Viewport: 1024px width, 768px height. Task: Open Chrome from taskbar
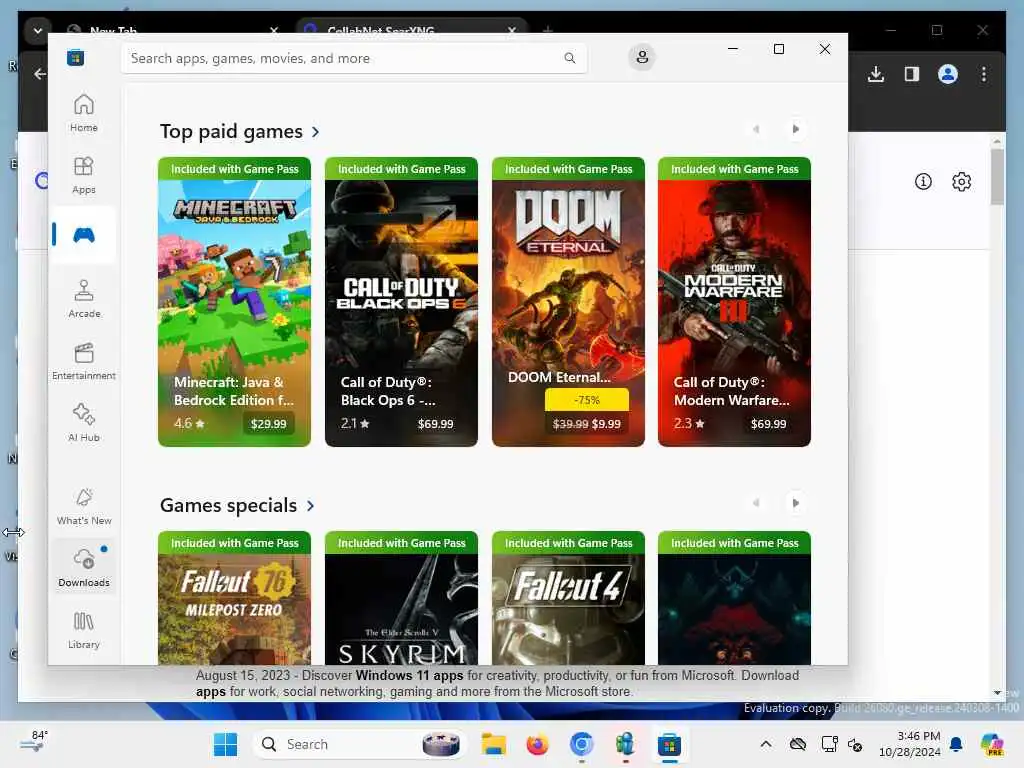(x=581, y=744)
